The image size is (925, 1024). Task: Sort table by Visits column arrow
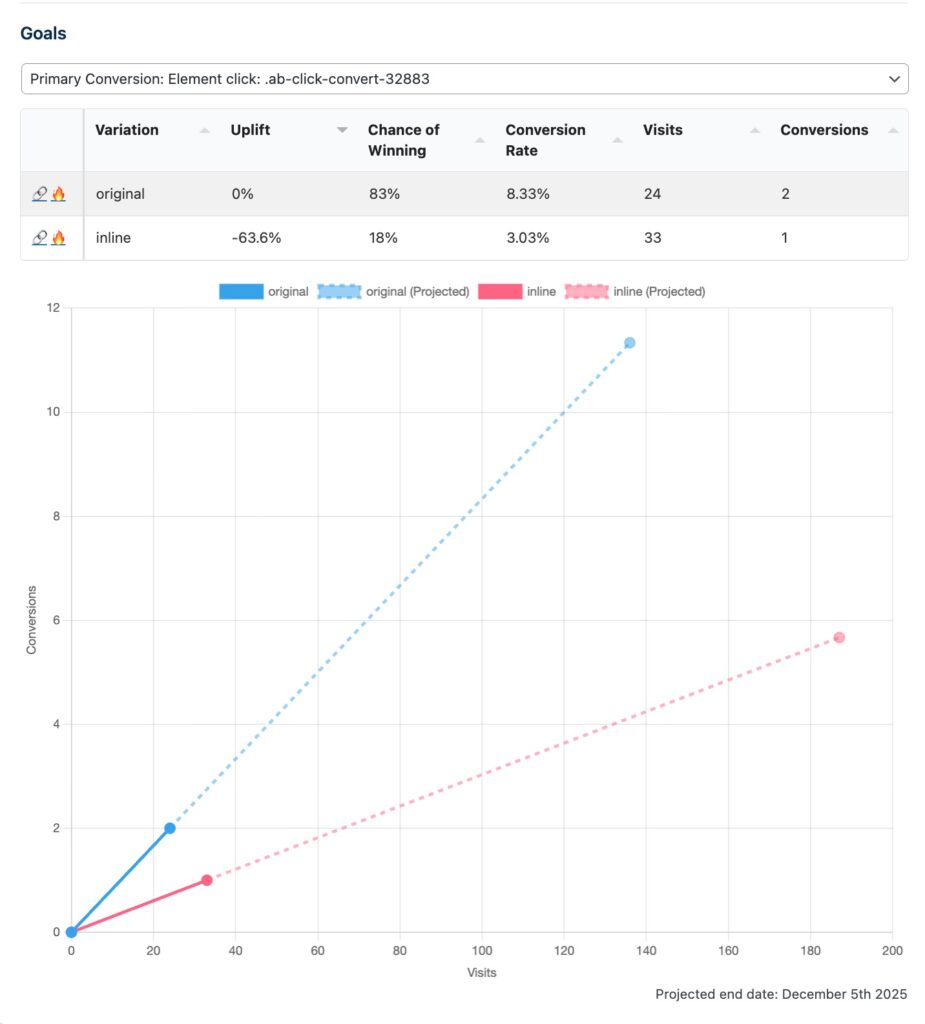(755, 131)
